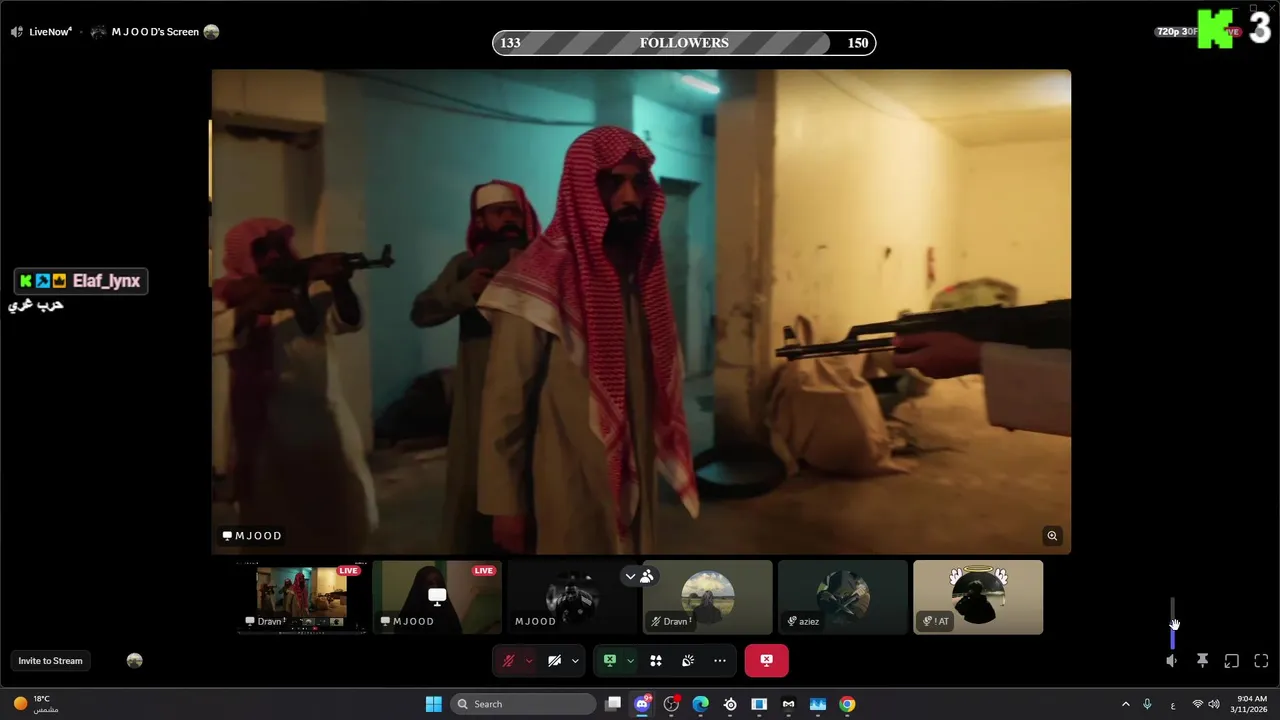Screen dimensions: 1280x720
Task: Click taskbar Search box
Action: (524, 704)
